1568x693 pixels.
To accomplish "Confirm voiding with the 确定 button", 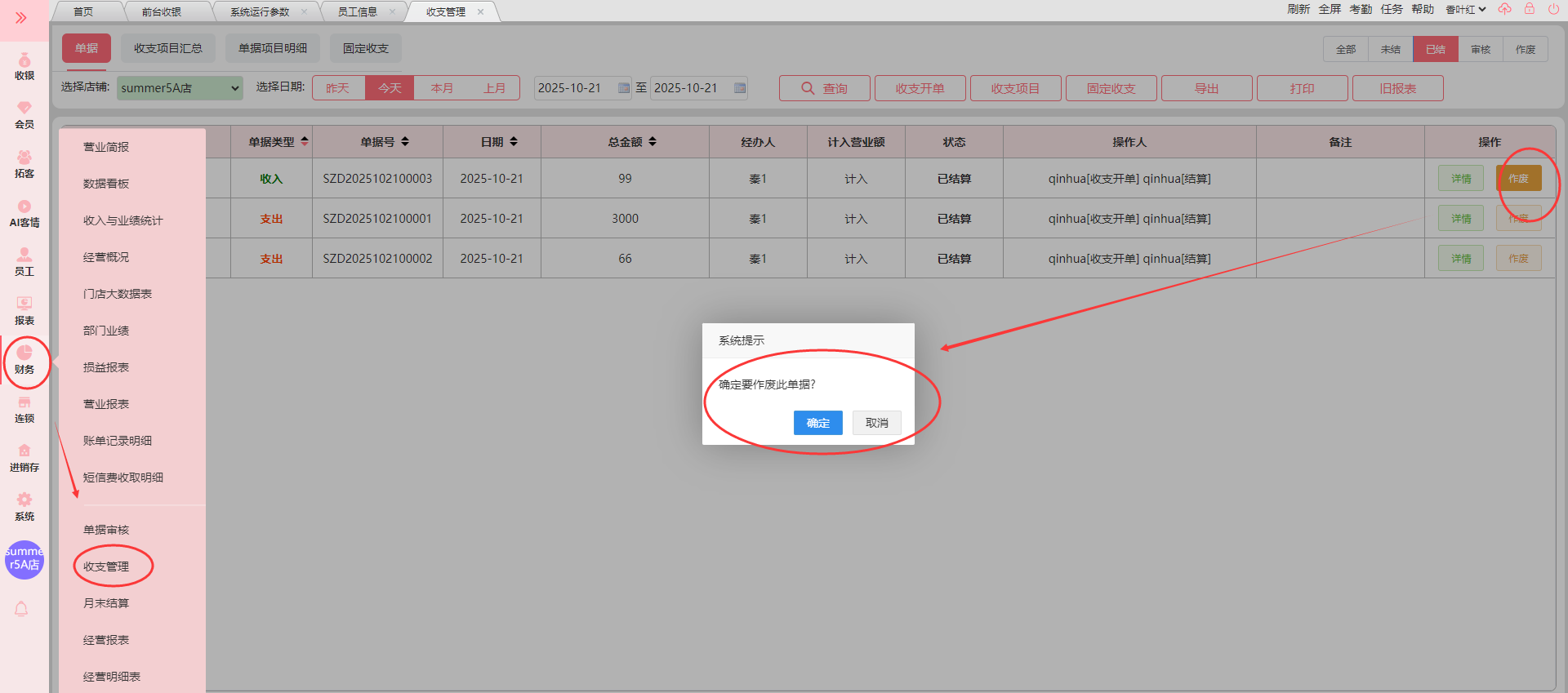I will [x=817, y=423].
